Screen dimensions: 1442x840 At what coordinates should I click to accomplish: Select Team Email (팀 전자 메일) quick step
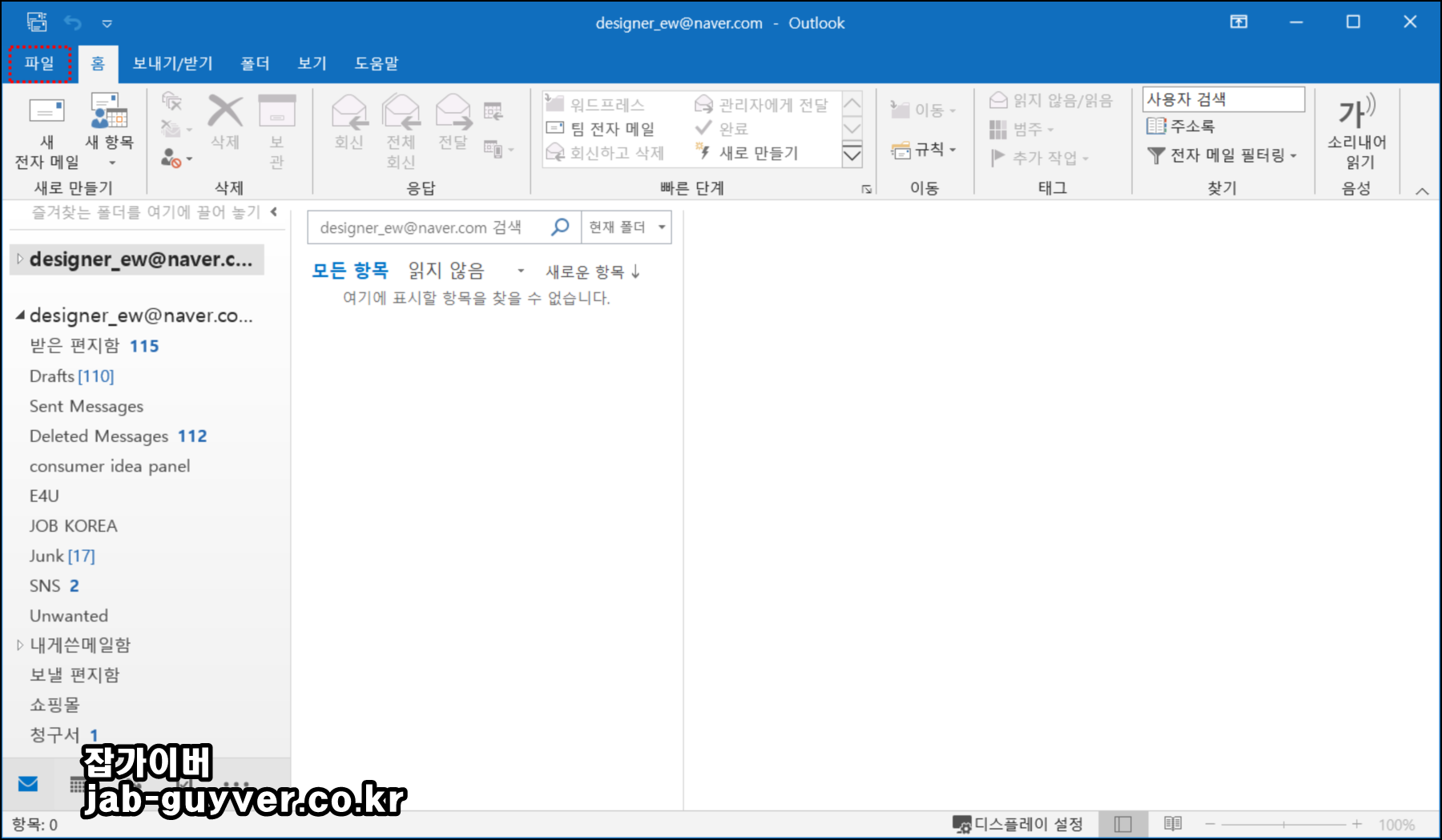pyautogui.click(x=600, y=129)
